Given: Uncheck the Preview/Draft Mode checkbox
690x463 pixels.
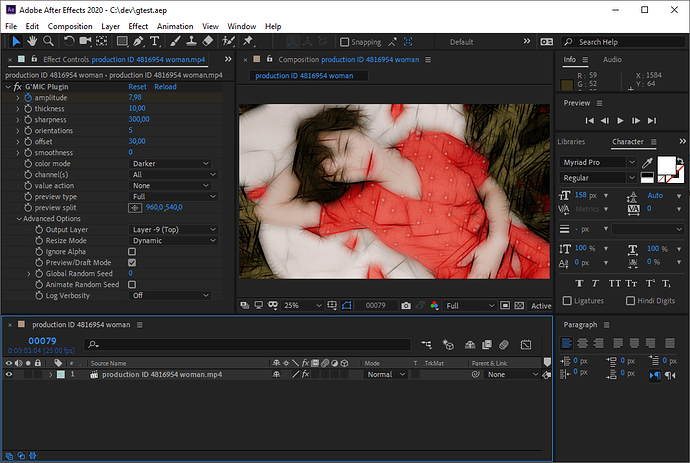Looking at the screenshot, I should click(132, 262).
